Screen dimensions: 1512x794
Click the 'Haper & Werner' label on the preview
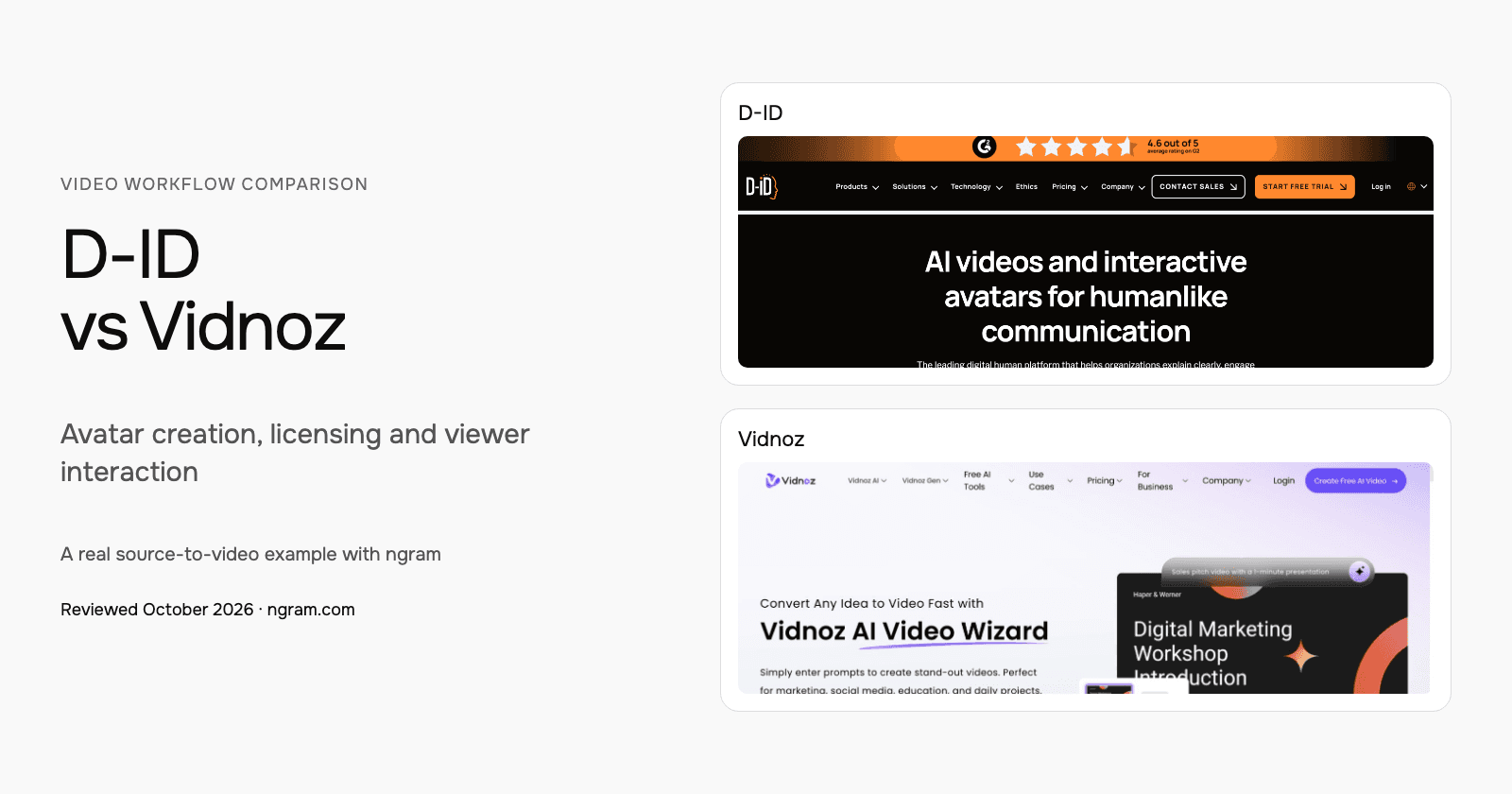pos(1158,595)
